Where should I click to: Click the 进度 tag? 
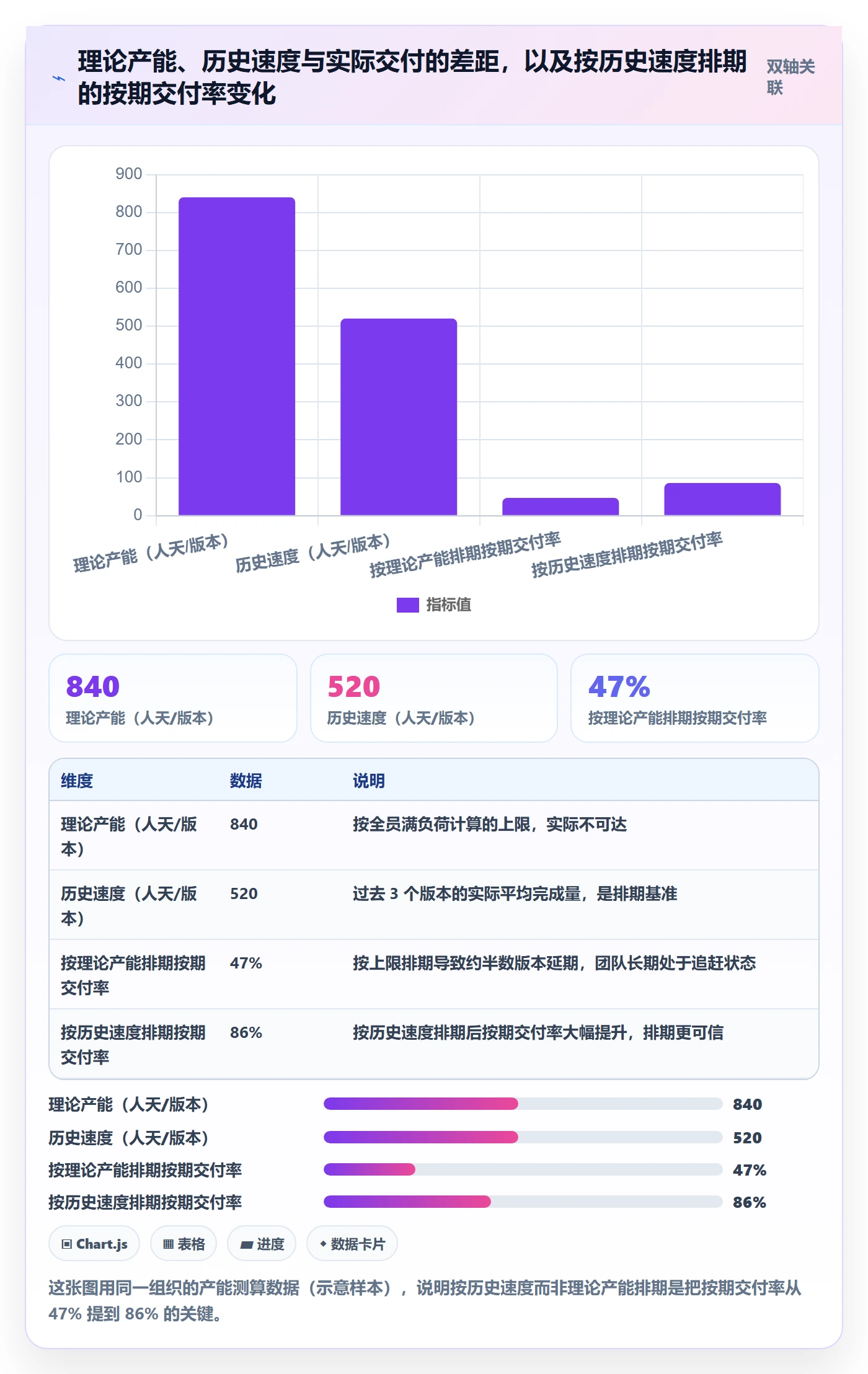pos(262,1243)
